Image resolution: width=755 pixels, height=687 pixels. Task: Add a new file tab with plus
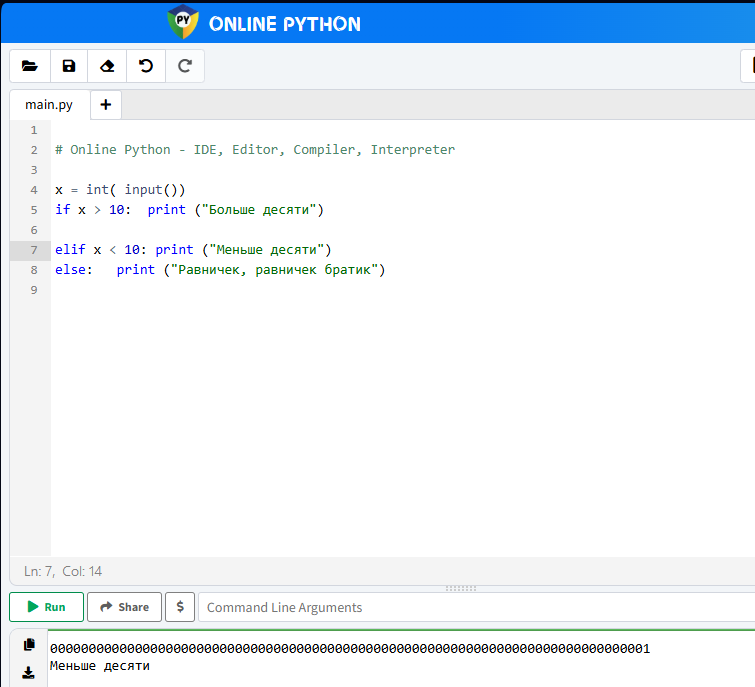click(x=105, y=105)
